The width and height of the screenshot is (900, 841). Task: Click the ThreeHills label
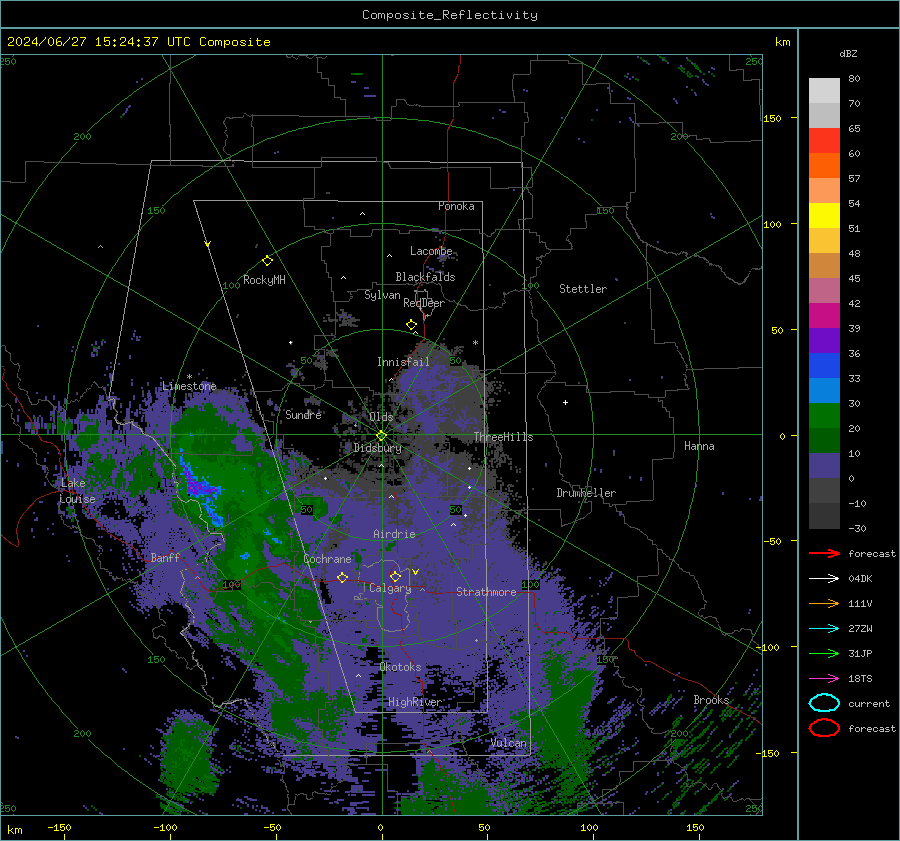503,437
